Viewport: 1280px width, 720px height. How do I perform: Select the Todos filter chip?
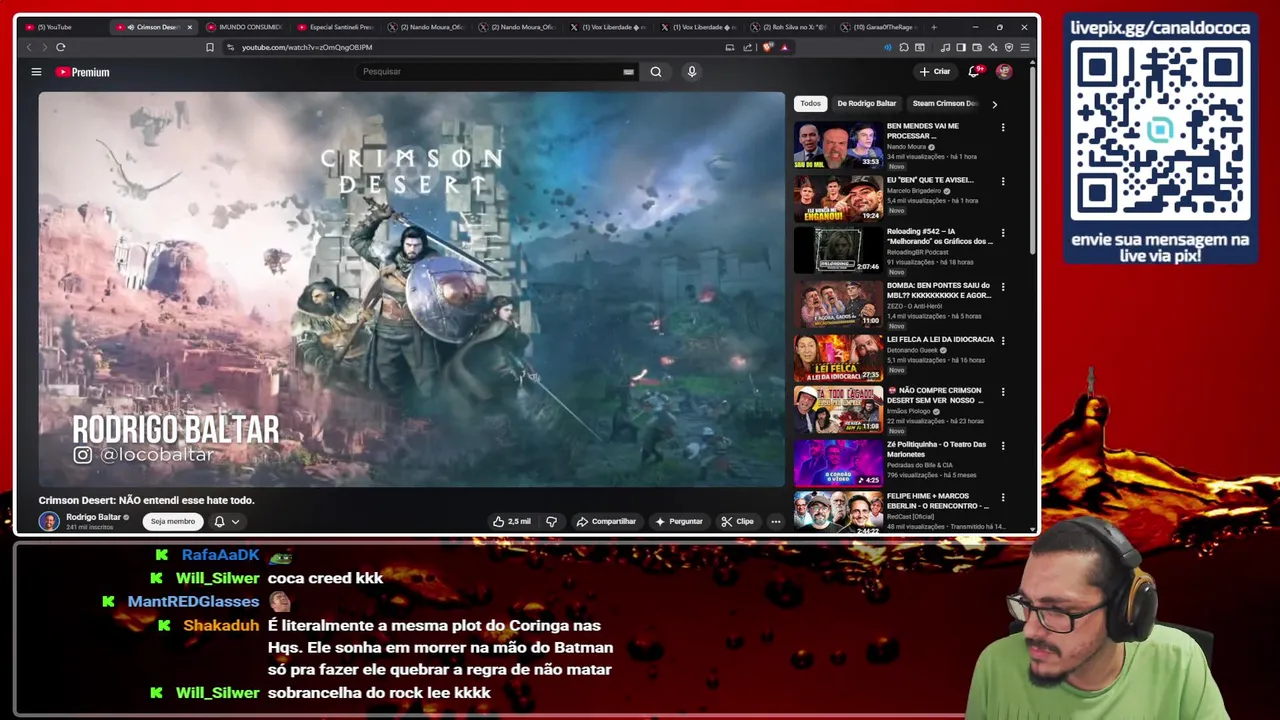(810, 103)
